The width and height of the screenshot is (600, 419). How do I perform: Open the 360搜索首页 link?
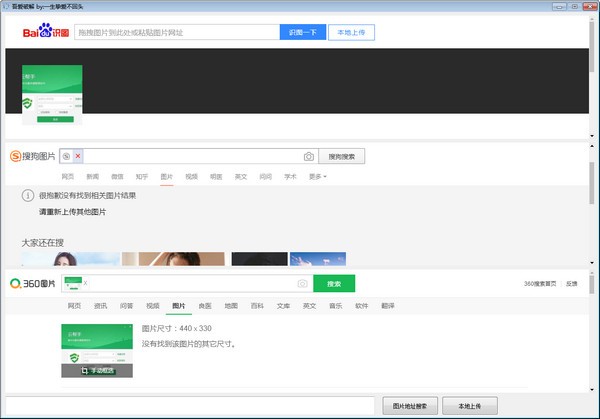pyautogui.click(x=540, y=284)
